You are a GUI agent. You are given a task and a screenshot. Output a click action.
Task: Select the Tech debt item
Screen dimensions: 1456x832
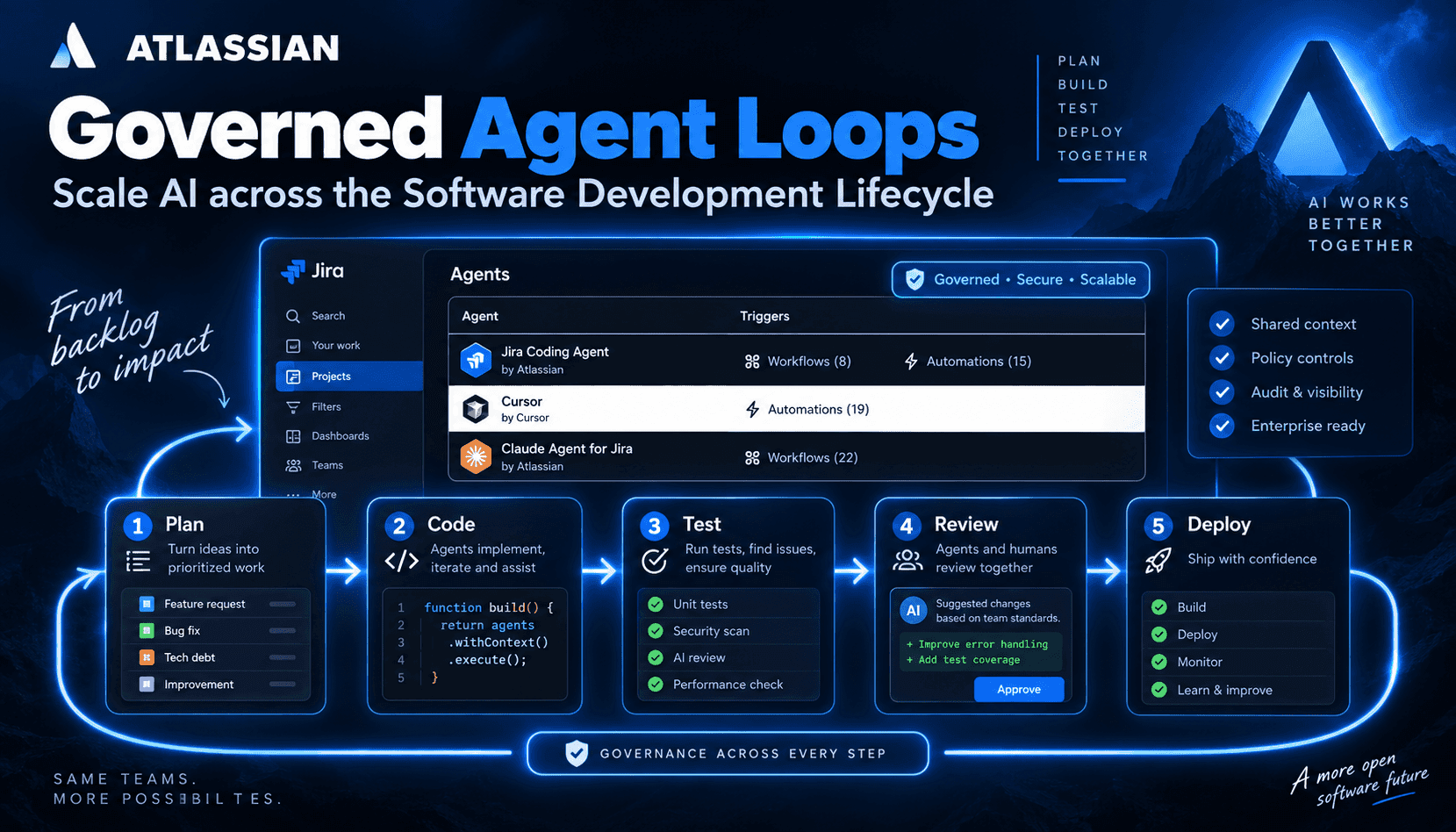click(x=216, y=657)
